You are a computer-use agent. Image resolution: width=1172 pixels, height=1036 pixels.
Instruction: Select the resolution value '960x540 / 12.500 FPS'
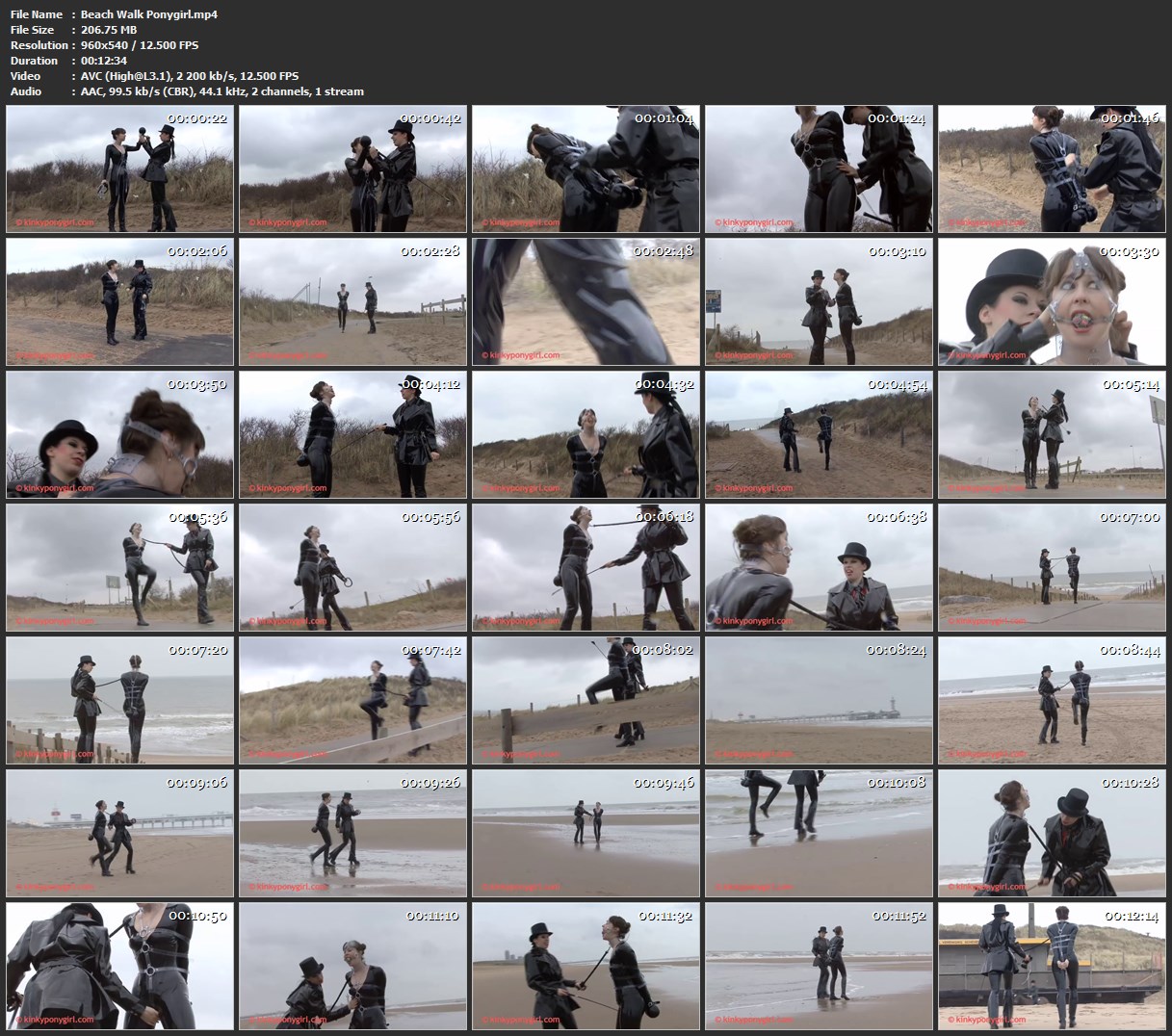pyautogui.click(x=140, y=45)
